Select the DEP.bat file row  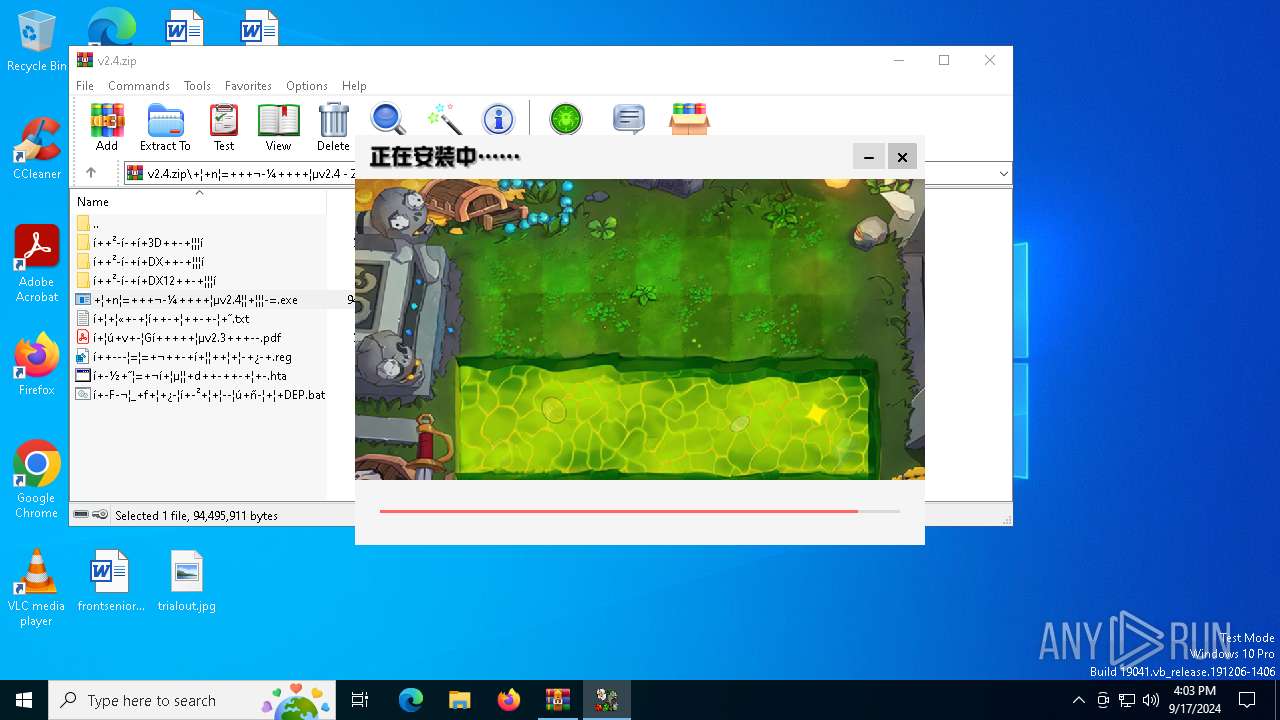pyautogui.click(x=198, y=395)
